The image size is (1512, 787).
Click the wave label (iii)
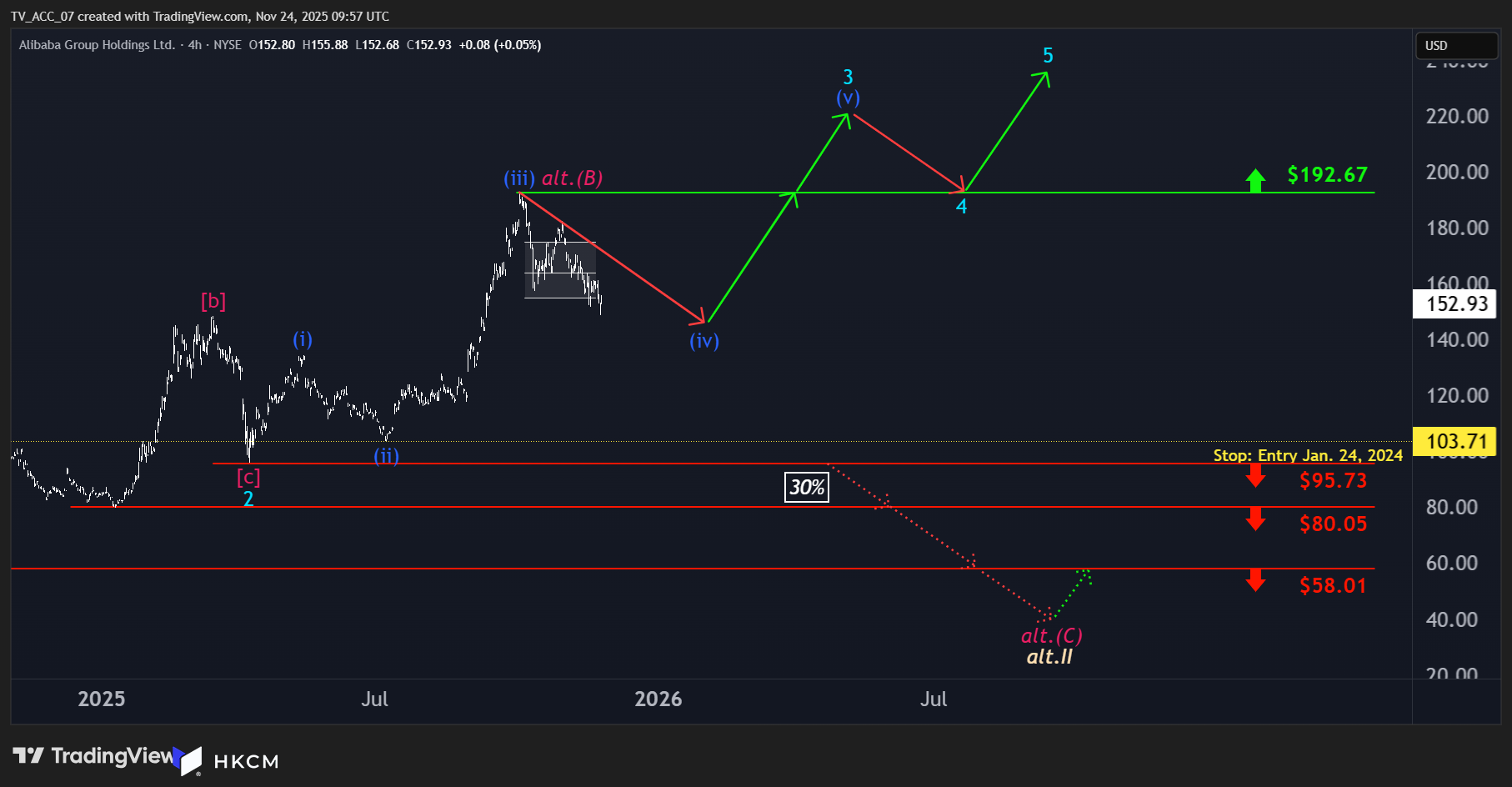(x=519, y=178)
